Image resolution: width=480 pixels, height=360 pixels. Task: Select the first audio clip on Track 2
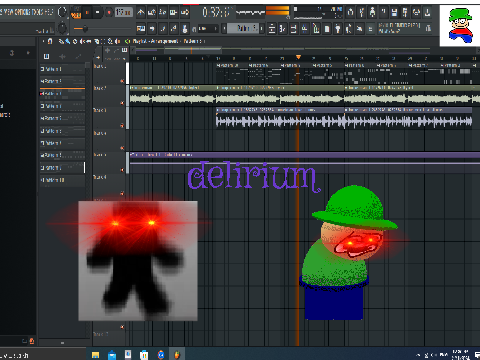tap(172, 95)
